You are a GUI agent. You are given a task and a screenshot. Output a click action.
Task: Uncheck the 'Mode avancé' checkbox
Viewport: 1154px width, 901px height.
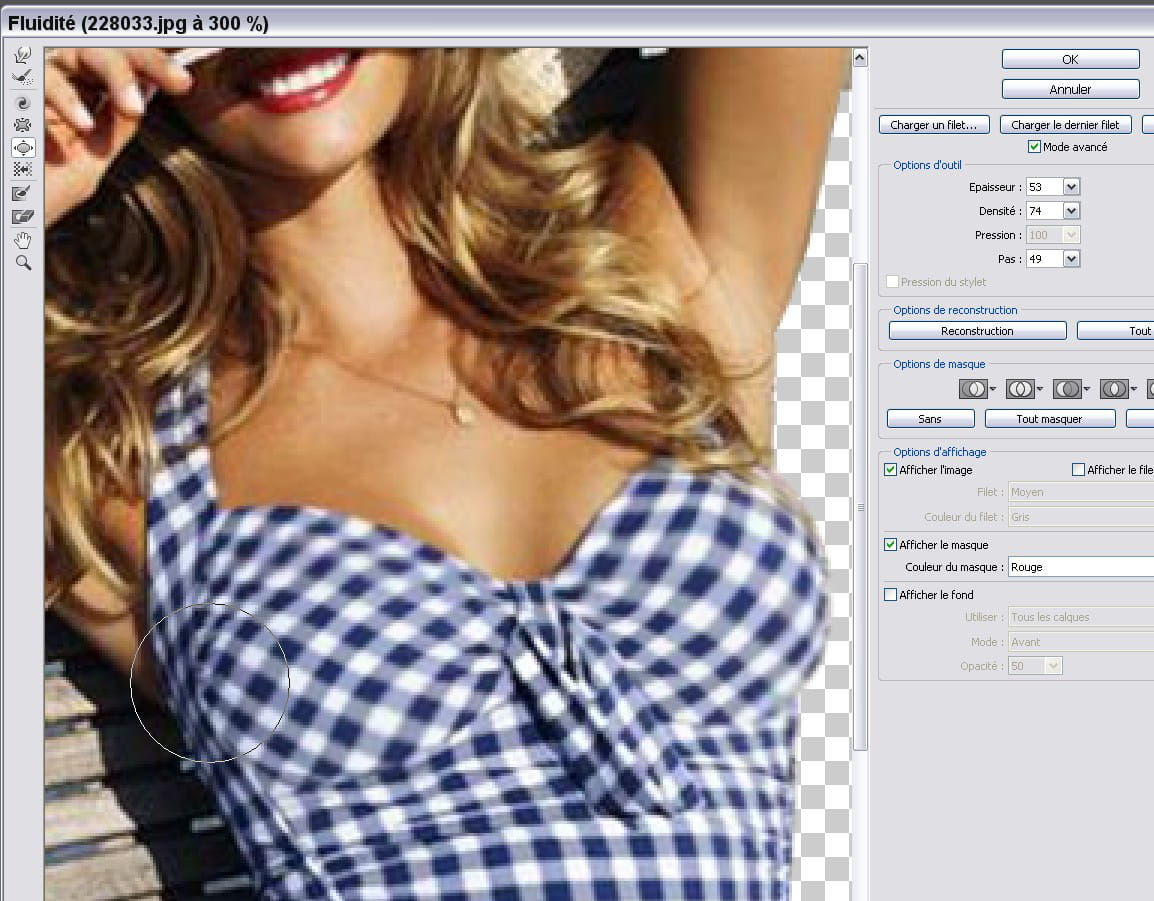[x=1034, y=147]
